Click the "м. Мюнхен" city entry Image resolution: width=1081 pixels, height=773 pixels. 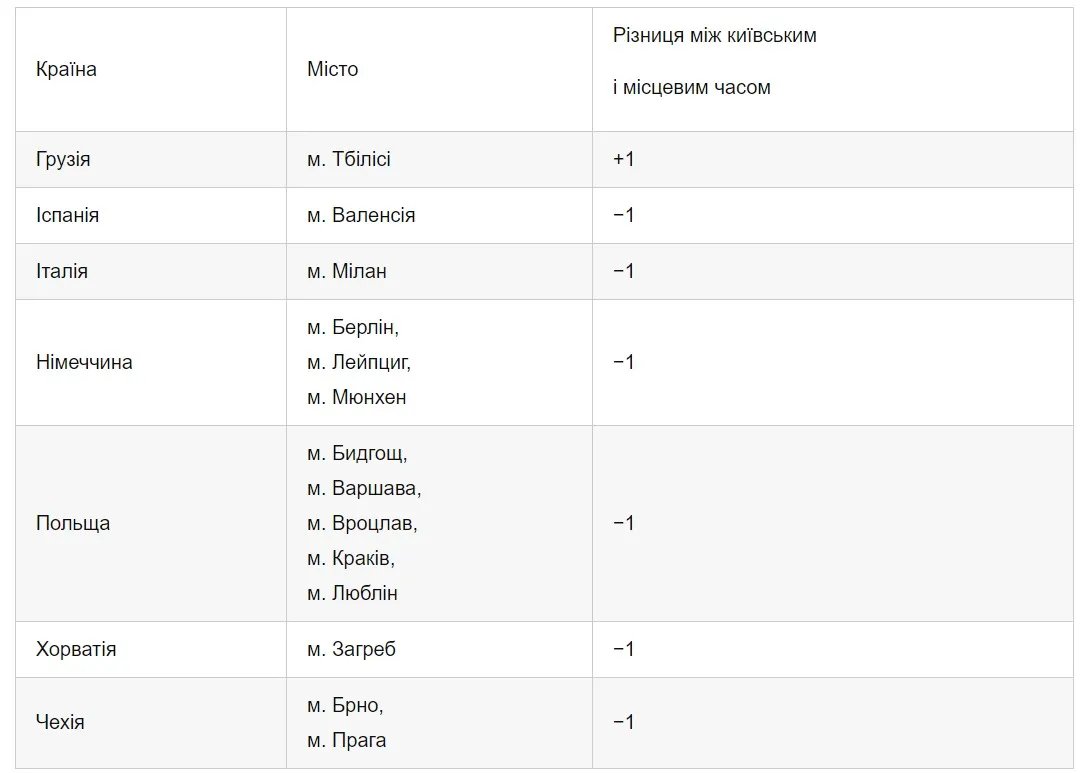357,397
